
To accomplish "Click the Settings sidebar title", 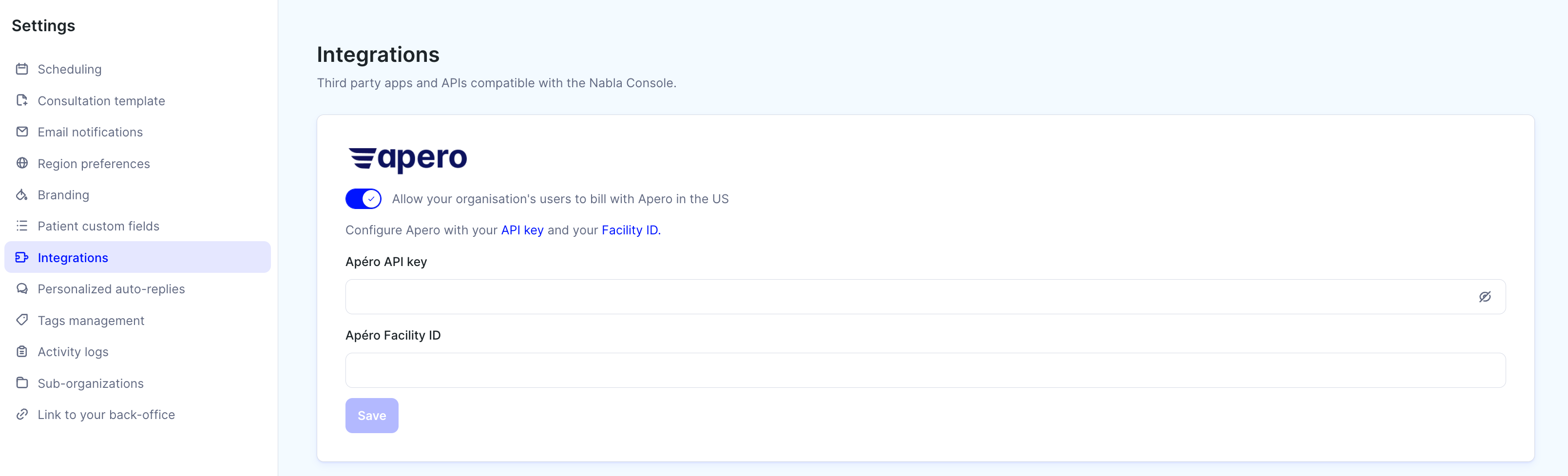I will 43,25.
